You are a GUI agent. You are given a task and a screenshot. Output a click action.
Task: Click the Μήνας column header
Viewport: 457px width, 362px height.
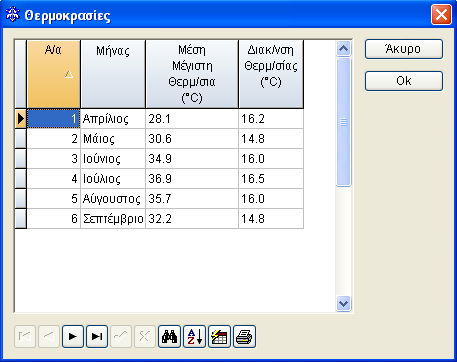(113, 74)
